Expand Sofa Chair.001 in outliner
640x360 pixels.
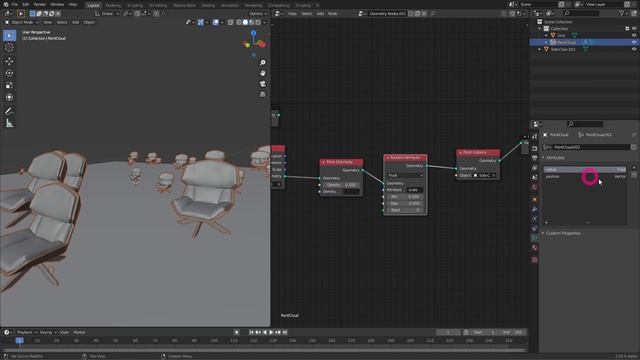pos(540,49)
